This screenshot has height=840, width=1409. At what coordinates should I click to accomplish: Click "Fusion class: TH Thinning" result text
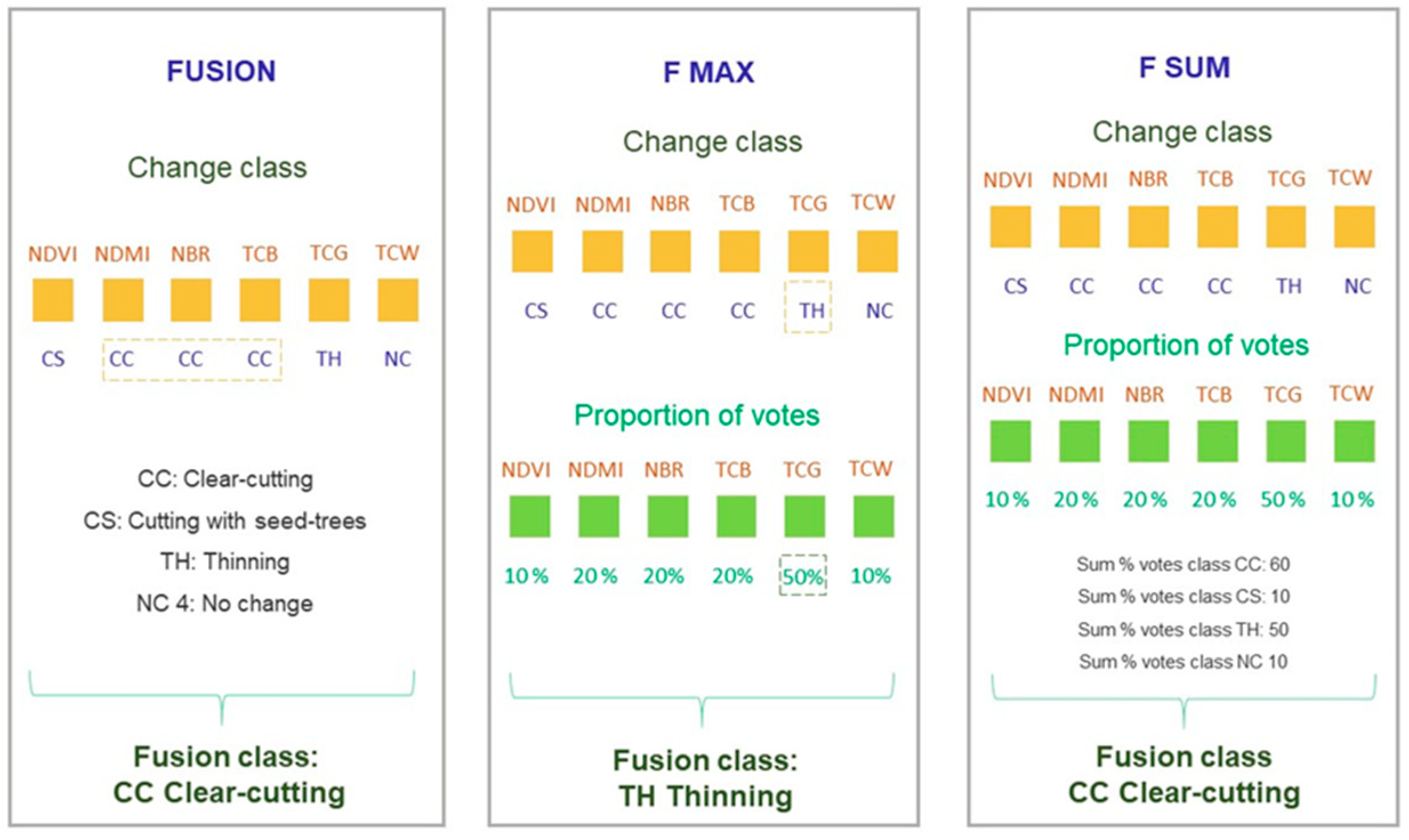point(706,778)
